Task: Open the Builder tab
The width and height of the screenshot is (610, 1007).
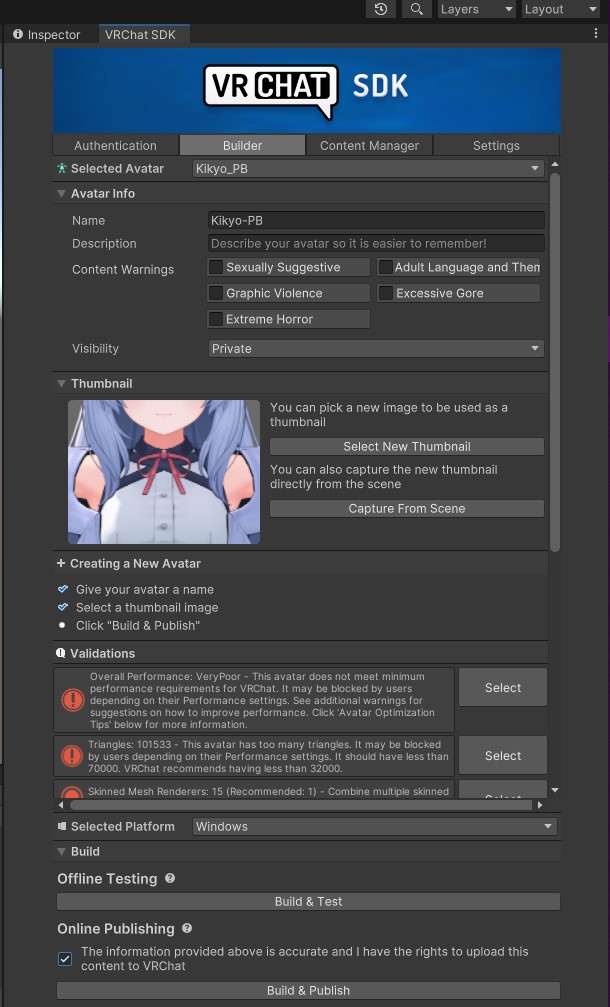Action: tap(242, 146)
